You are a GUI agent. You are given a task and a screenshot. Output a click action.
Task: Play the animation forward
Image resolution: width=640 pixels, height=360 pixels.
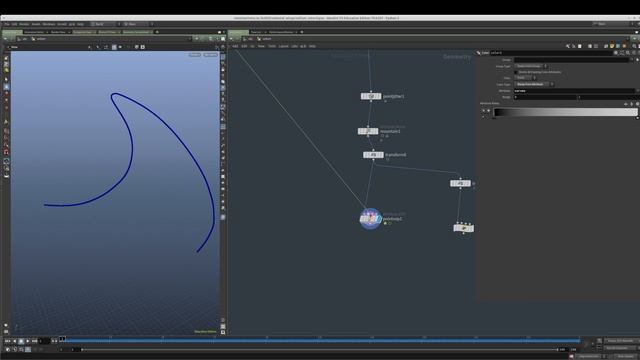27,341
